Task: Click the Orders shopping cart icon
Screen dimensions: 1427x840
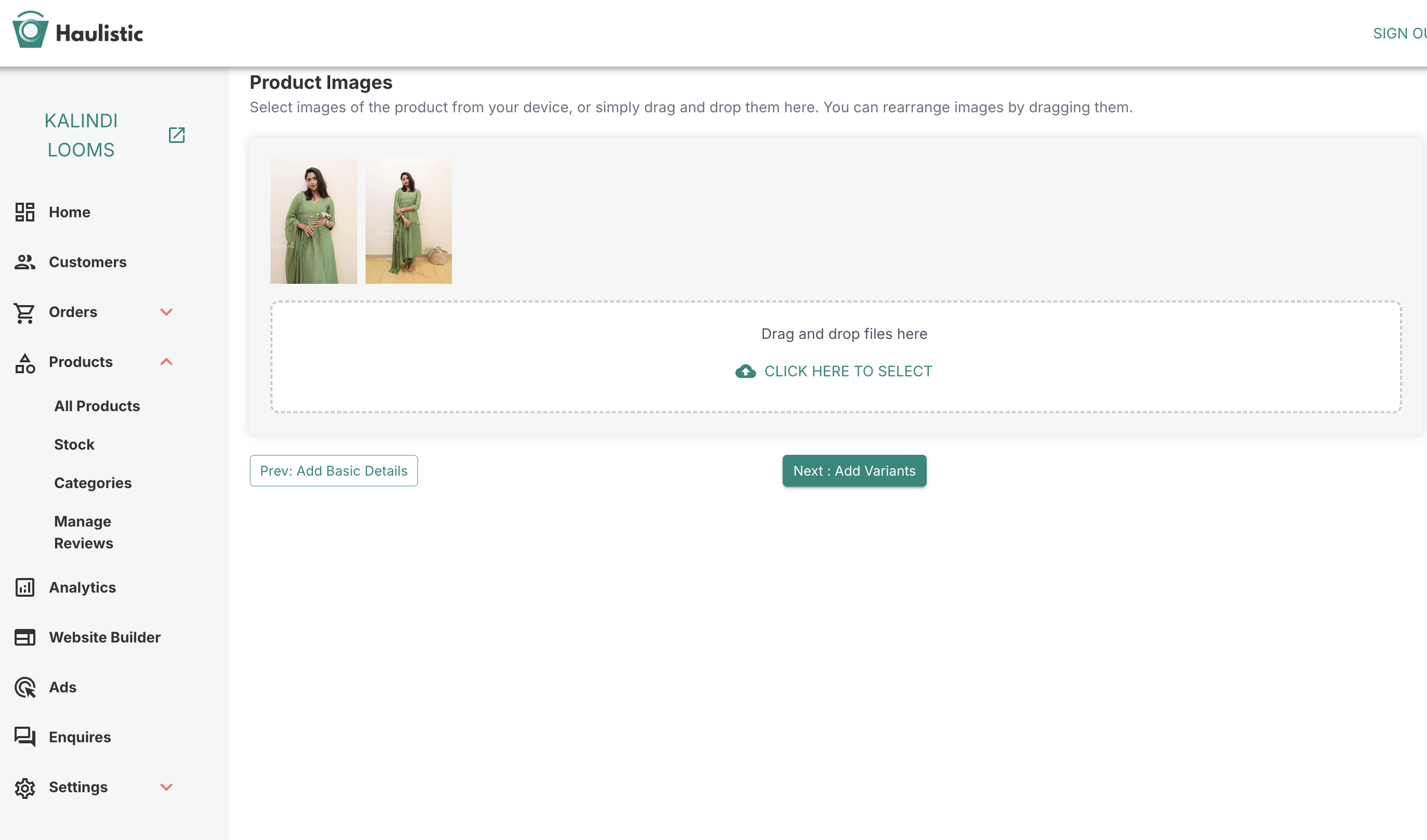Action: click(x=25, y=312)
